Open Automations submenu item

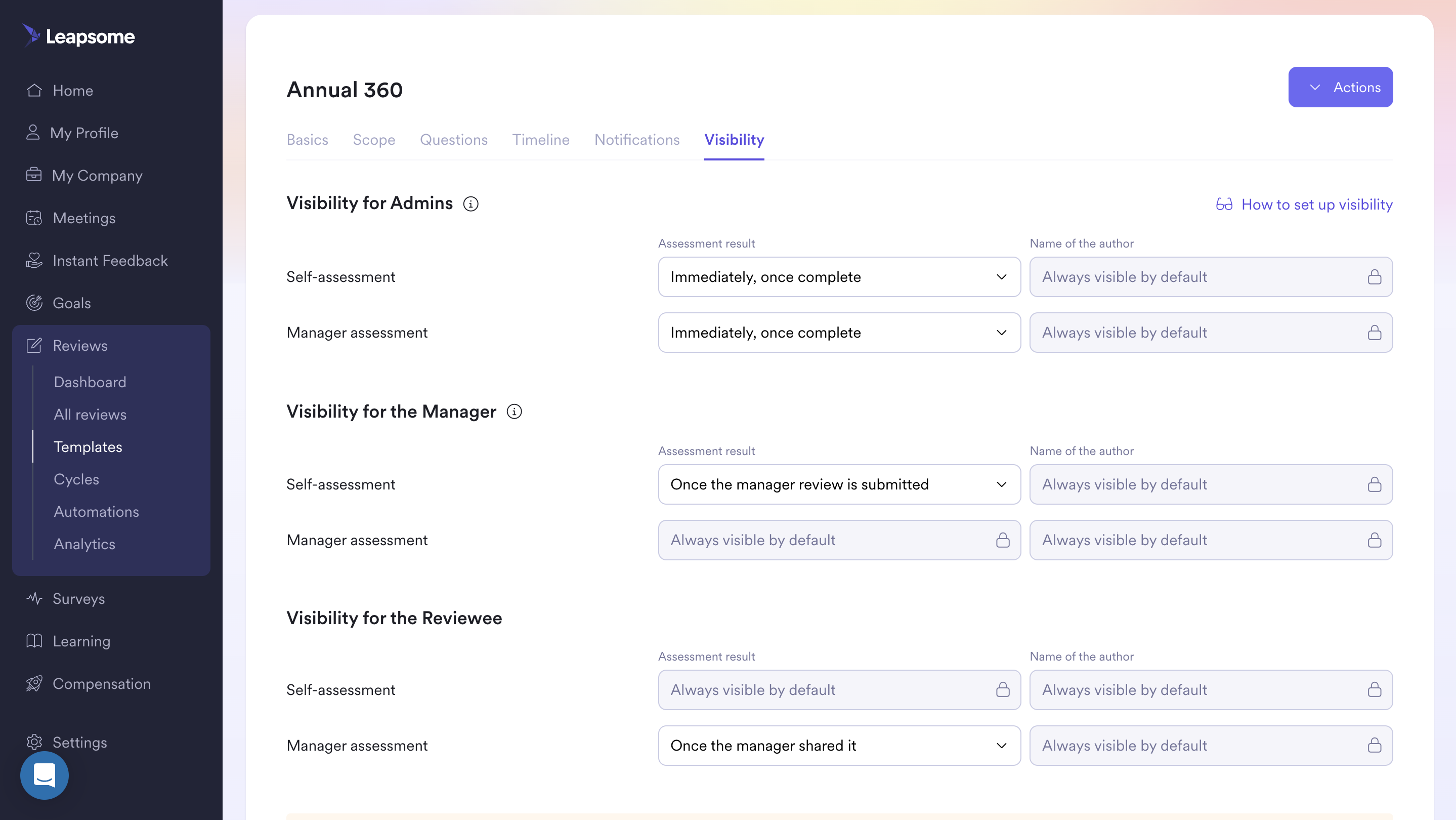point(96,511)
